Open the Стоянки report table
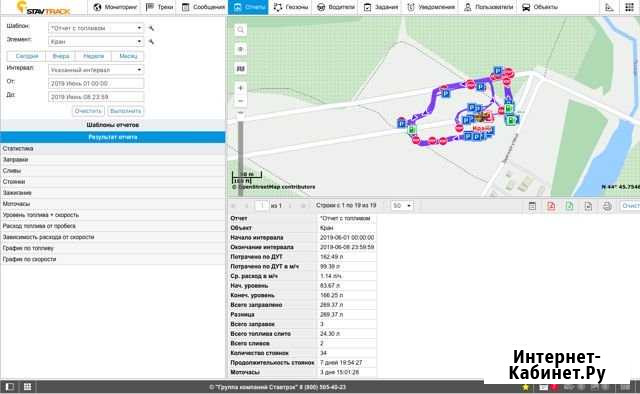 (113, 182)
